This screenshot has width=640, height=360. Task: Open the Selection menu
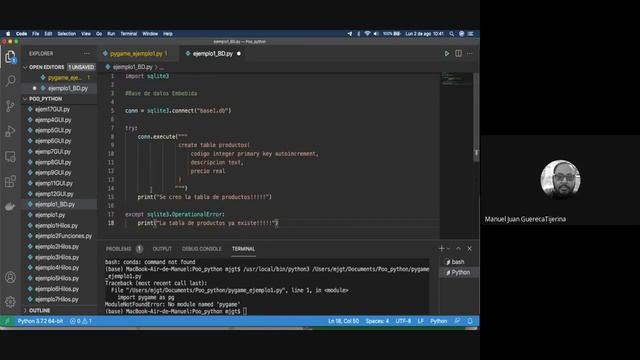point(67,34)
